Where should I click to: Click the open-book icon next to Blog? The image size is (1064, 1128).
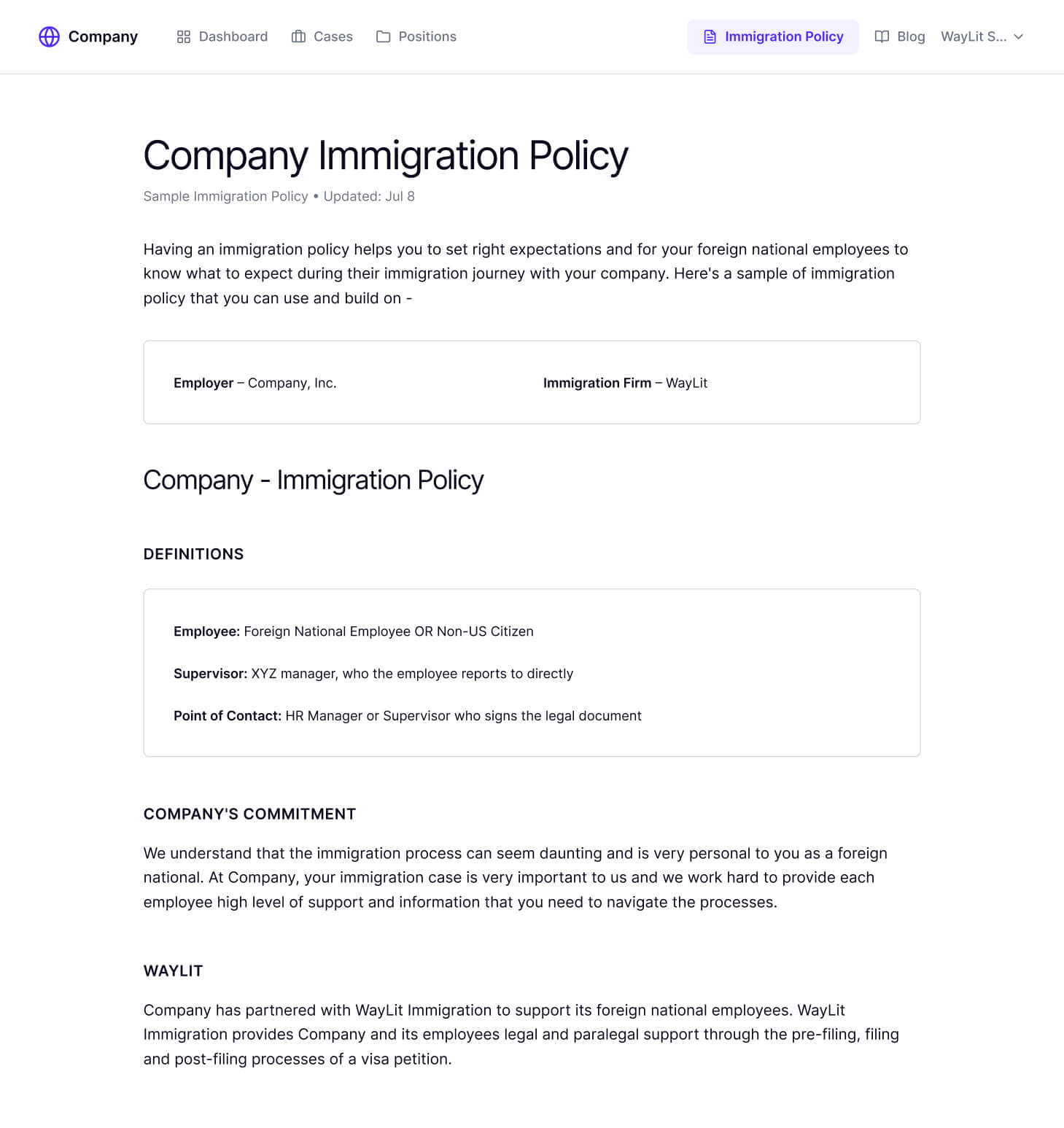[x=882, y=36]
